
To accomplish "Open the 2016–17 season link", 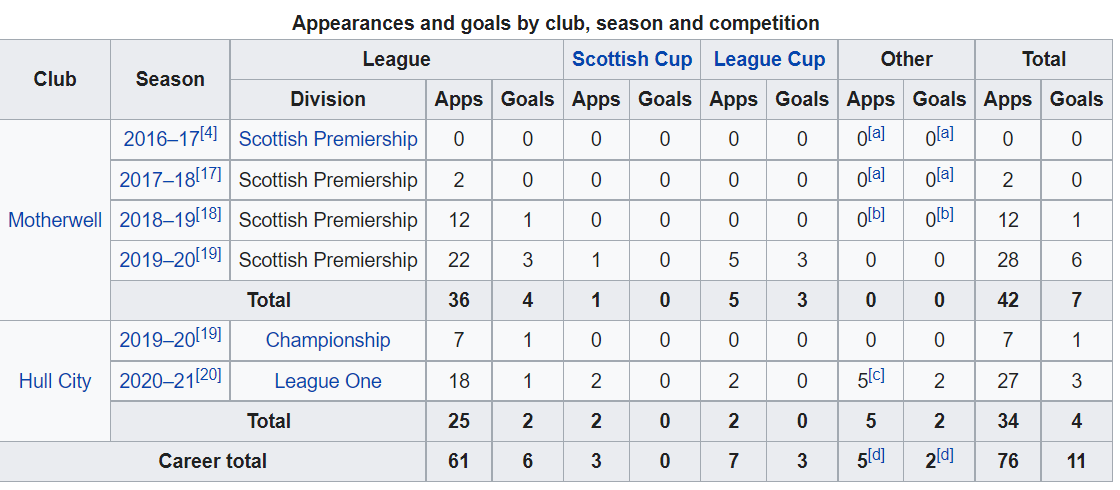I will pyautogui.click(x=161, y=139).
